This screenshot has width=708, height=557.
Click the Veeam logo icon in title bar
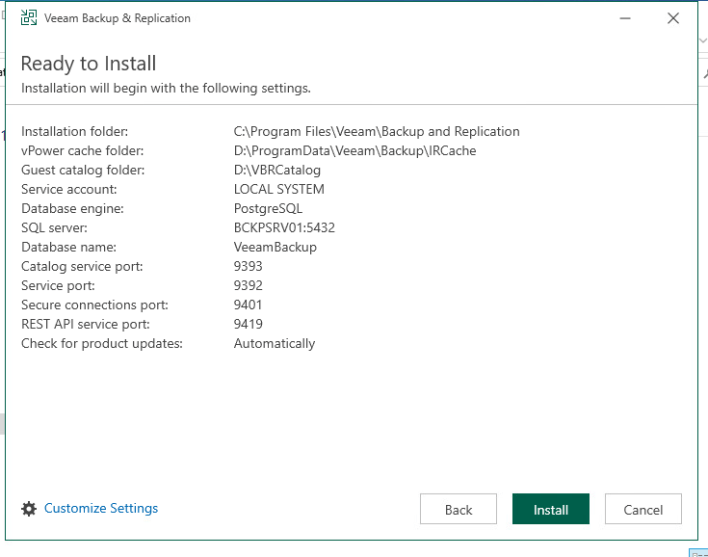click(29, 18)
